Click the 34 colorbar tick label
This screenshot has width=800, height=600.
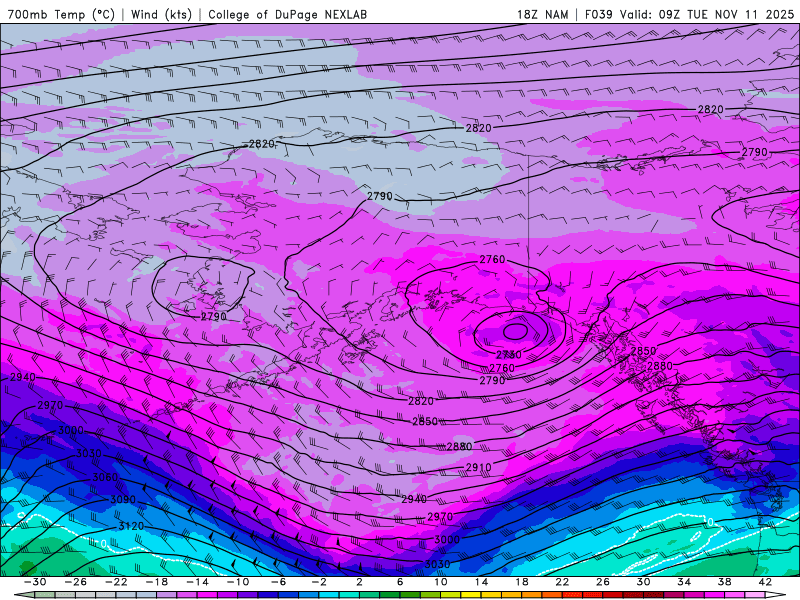pos(683,582)
